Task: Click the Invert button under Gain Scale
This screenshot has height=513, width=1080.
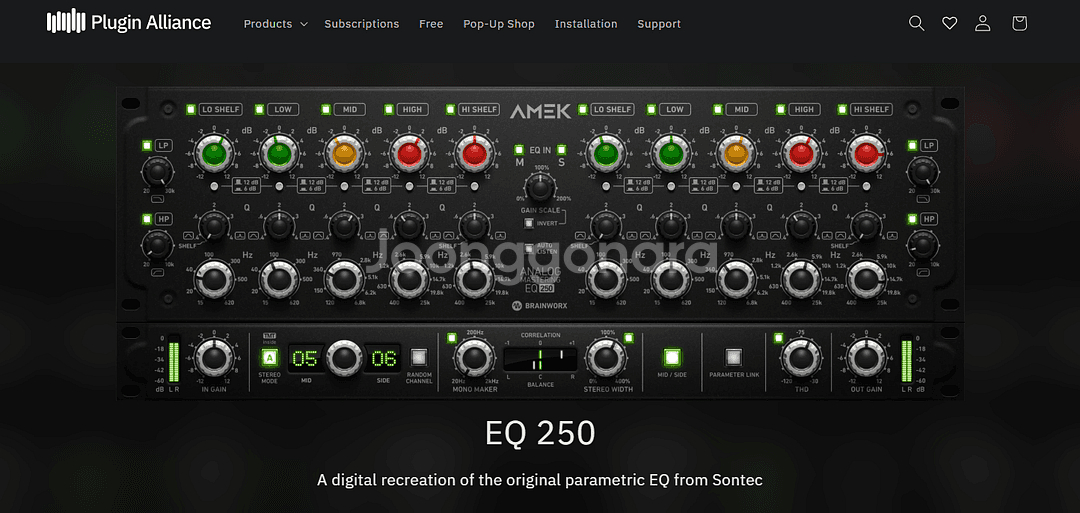Action: [530, 223]
